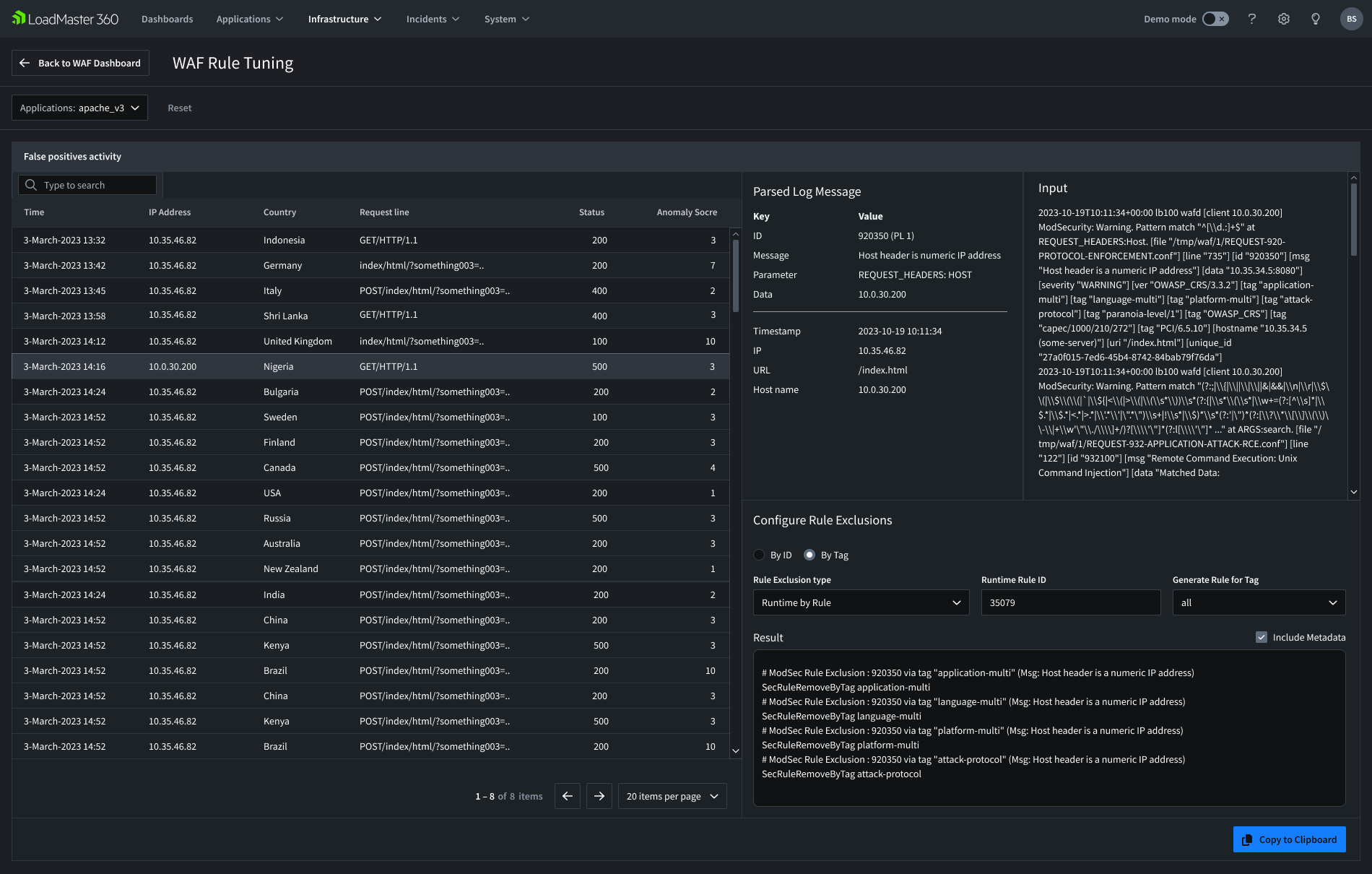Open the Infrastructure menu
This screenshot has height=874, width=1372.
344,19
